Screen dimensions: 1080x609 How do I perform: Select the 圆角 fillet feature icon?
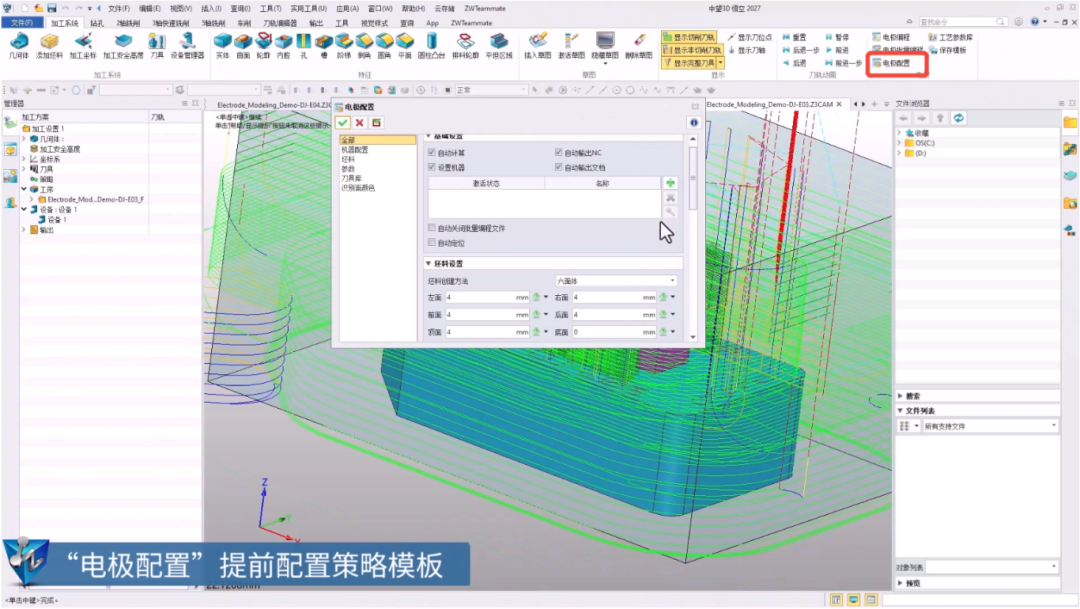(x=384, y=45)
